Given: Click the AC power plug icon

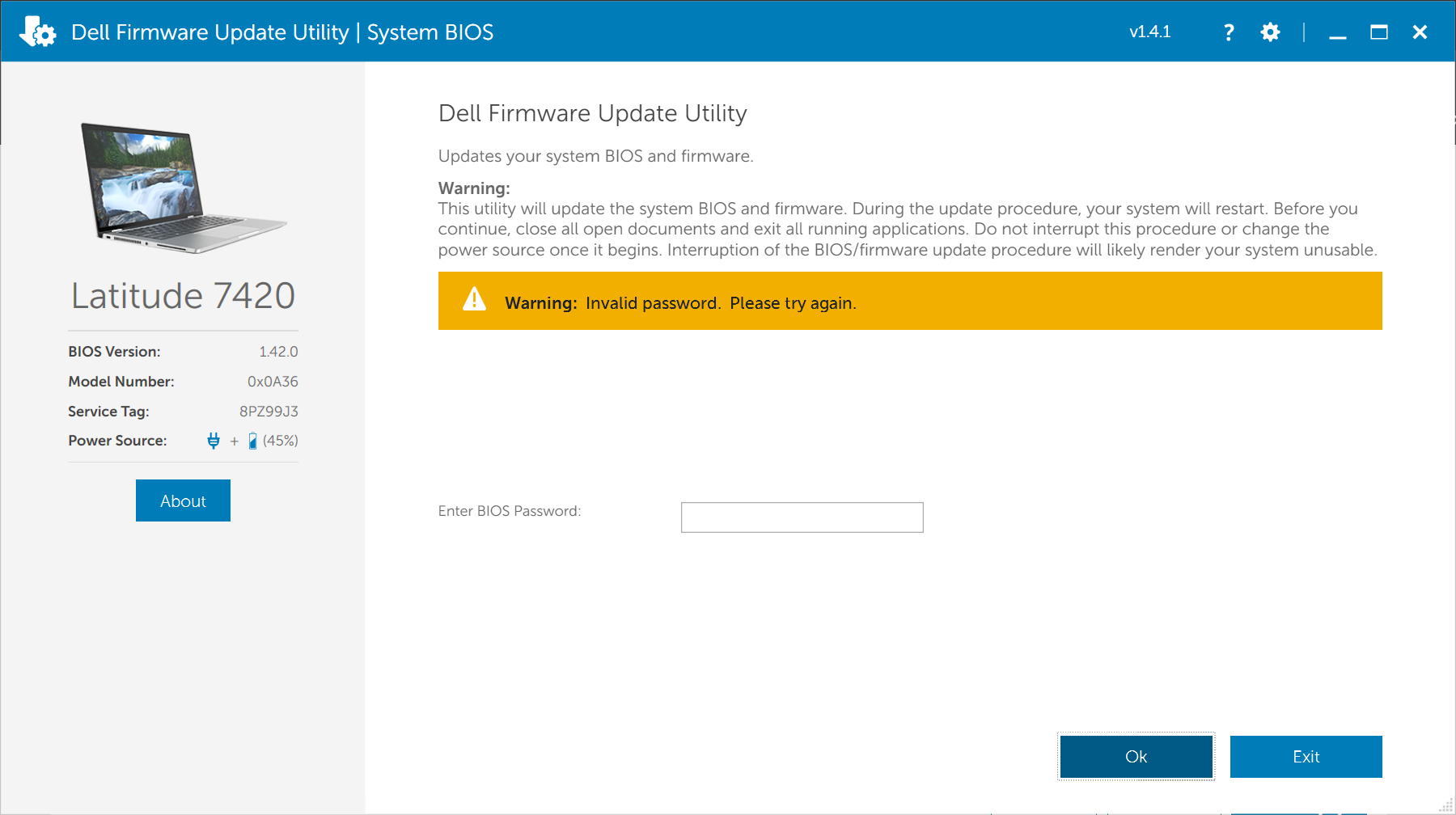Looking at the screenshot, I should (x=214, y=441).
